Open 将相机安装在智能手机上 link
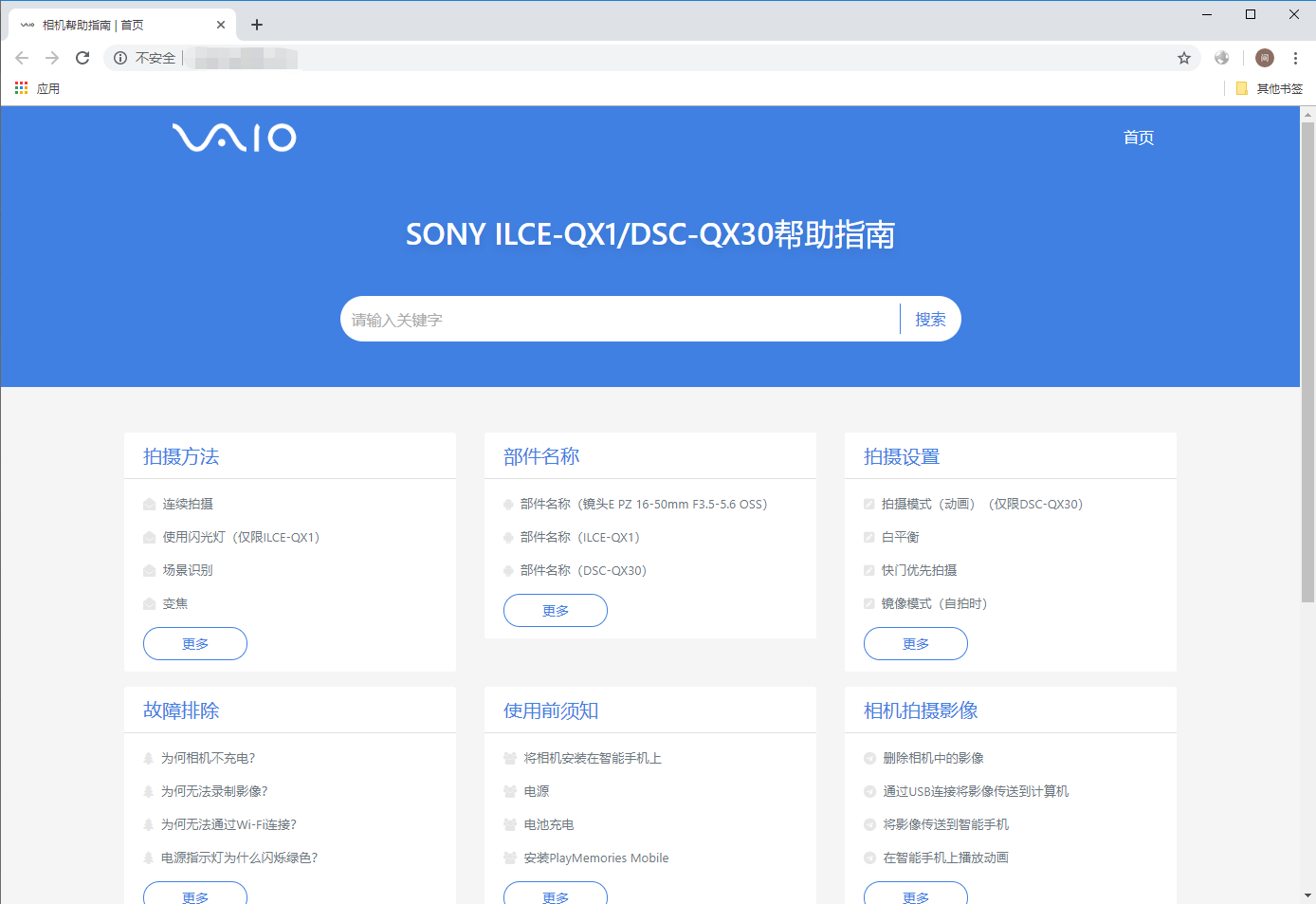Screen dimensions: 1316x904 tap(593, 759)
